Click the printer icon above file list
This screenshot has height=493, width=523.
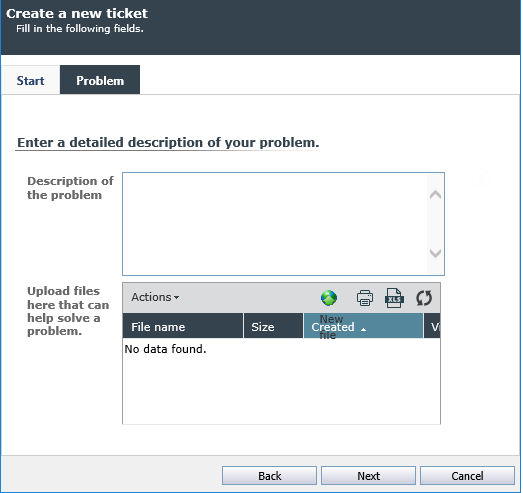point(365,298)
